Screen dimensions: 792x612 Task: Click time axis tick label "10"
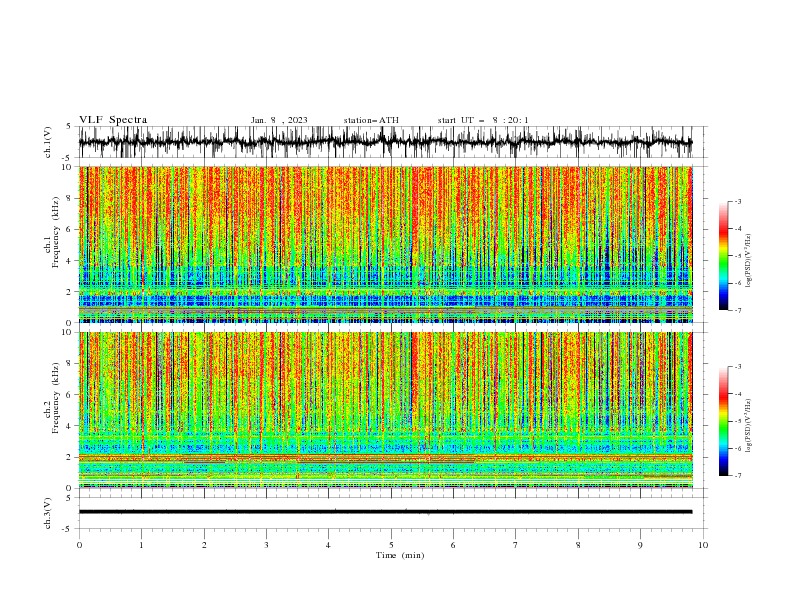pyautogui.click(x=703, y=545)
